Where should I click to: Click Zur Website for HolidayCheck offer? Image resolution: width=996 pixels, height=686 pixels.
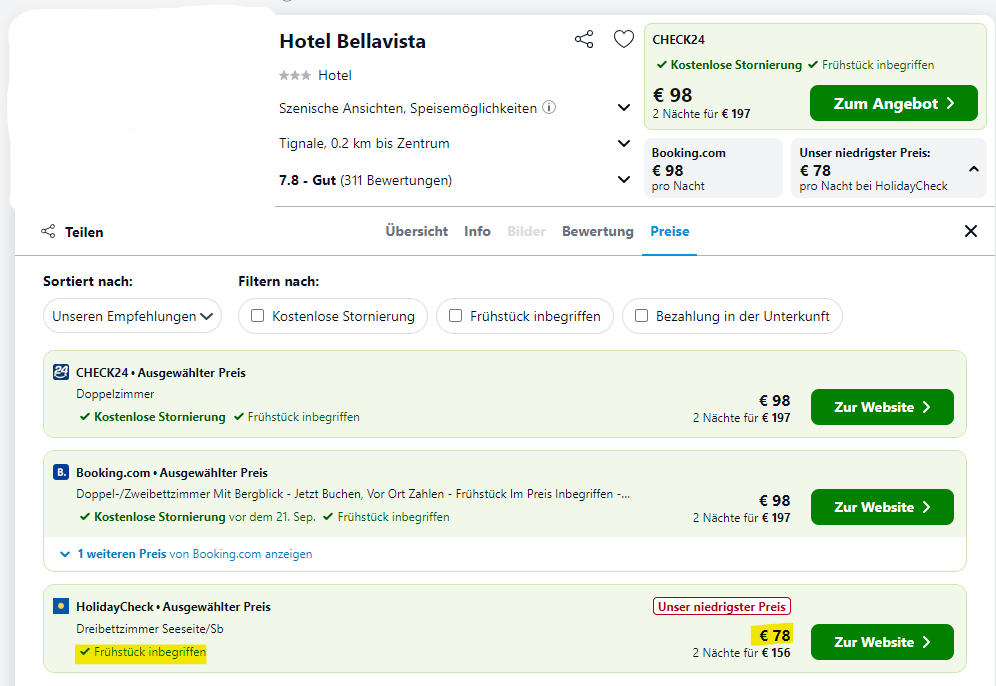point(882,642)
